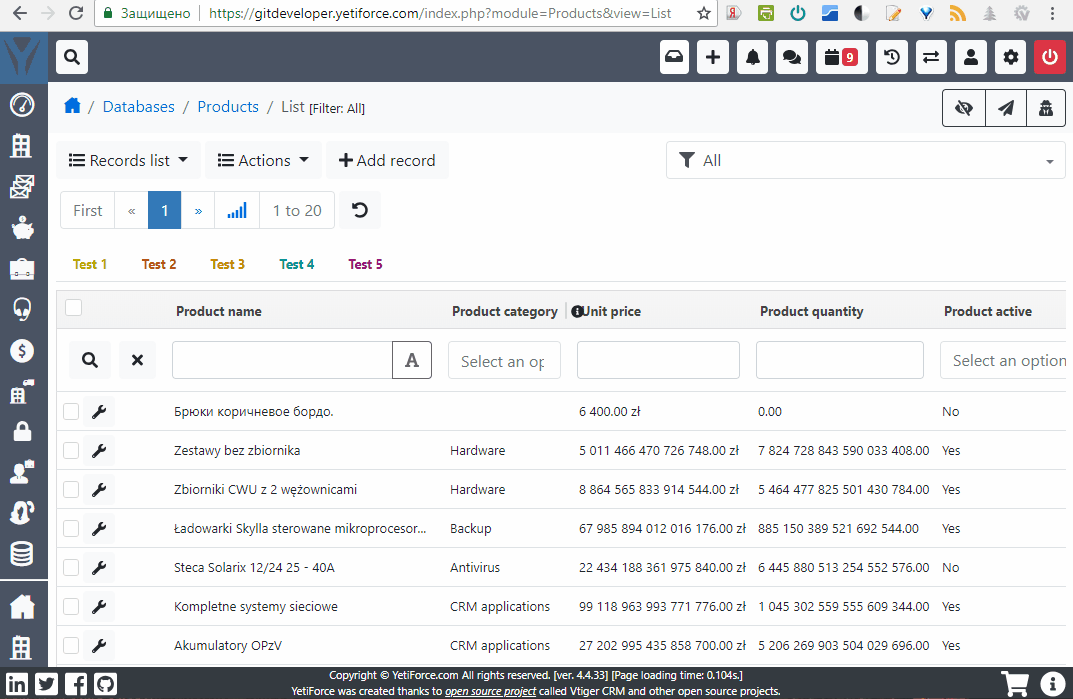This screenshot has width=1073, height=699.
Task: Click the record count bars button
Action: tap(237, 210)
